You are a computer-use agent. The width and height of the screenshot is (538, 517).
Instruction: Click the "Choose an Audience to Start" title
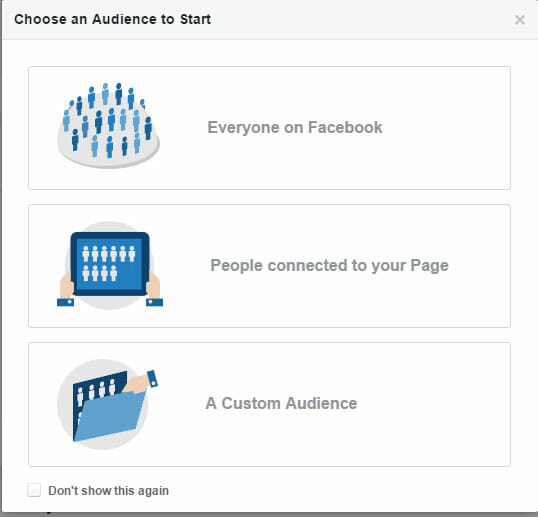point(113,19)
